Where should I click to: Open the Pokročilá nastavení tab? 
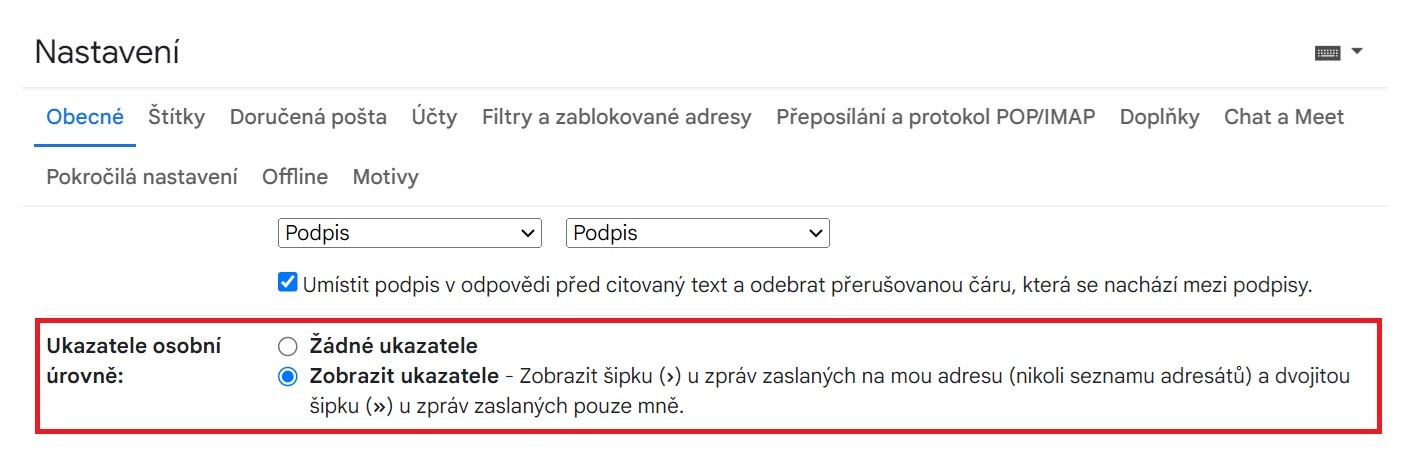click(142, 177)
